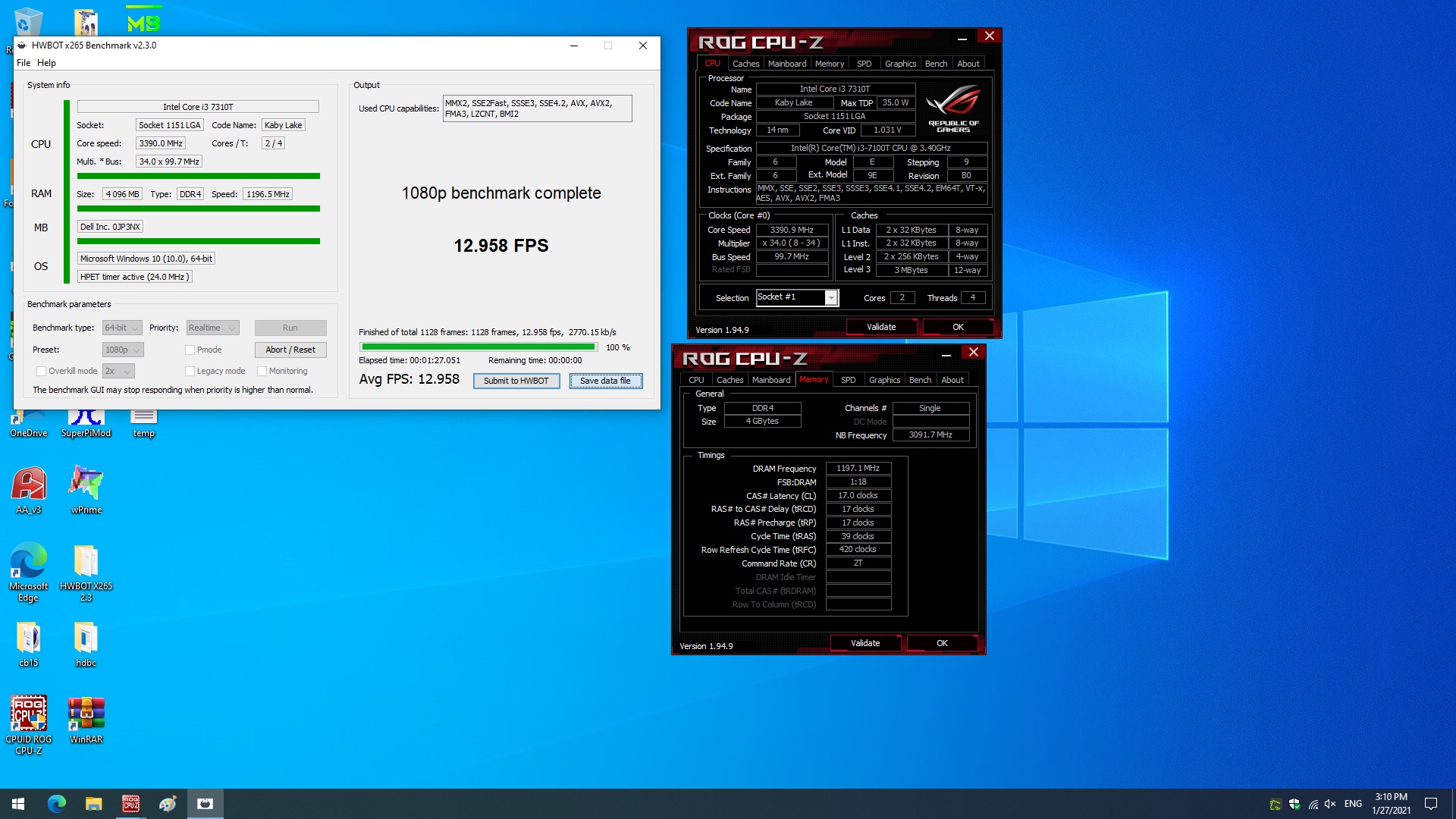The image size is (1456, 819).
Task: Switch to CPU tab in lower CPU-Z
Action: (x=696, y=380)
